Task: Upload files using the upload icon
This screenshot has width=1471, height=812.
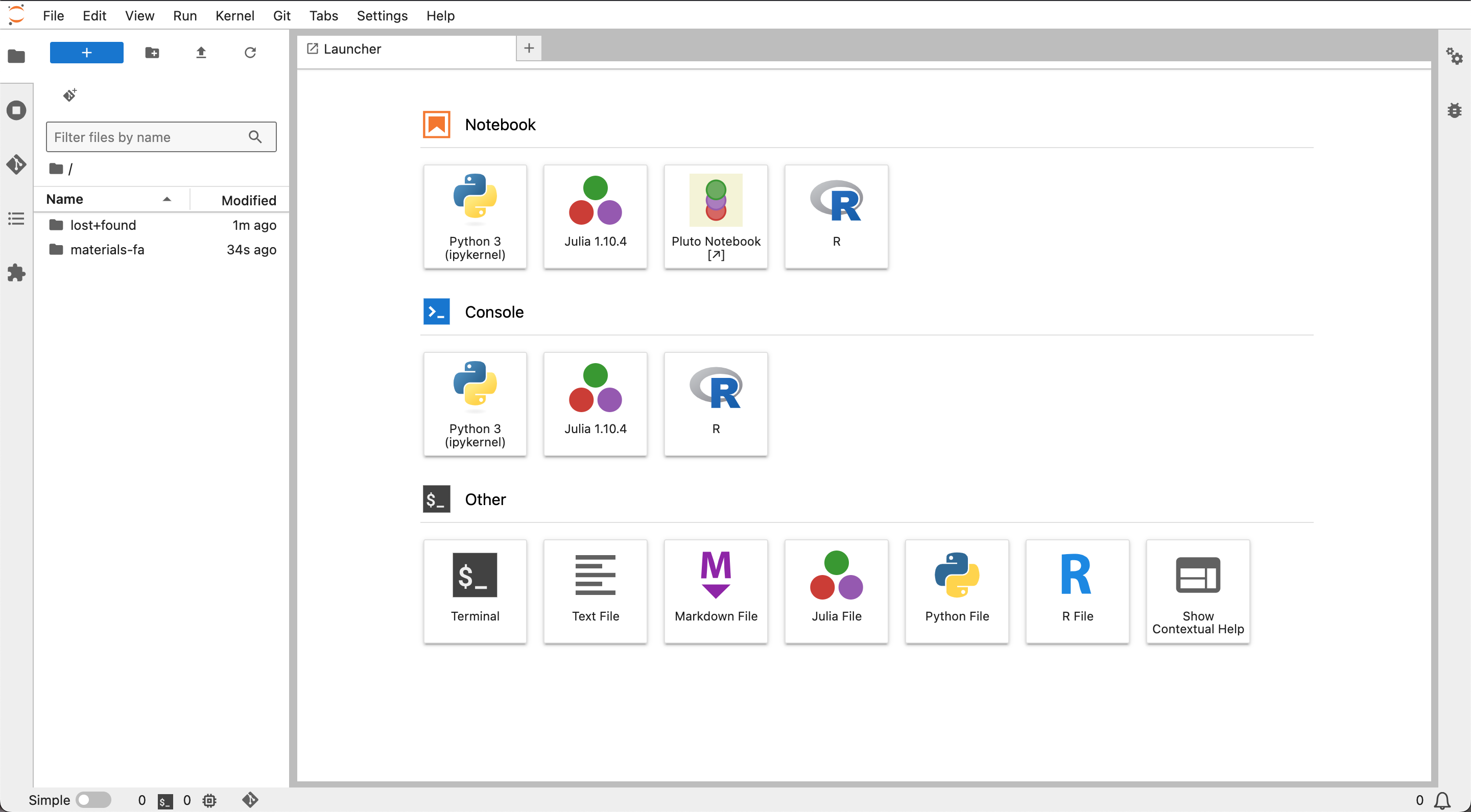Action: pos(201,53)
